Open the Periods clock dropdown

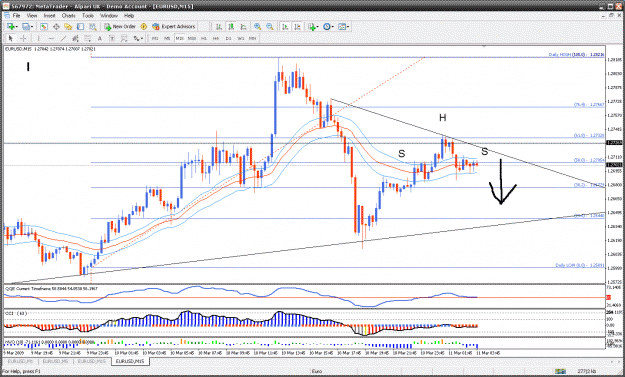pos(329,27)
